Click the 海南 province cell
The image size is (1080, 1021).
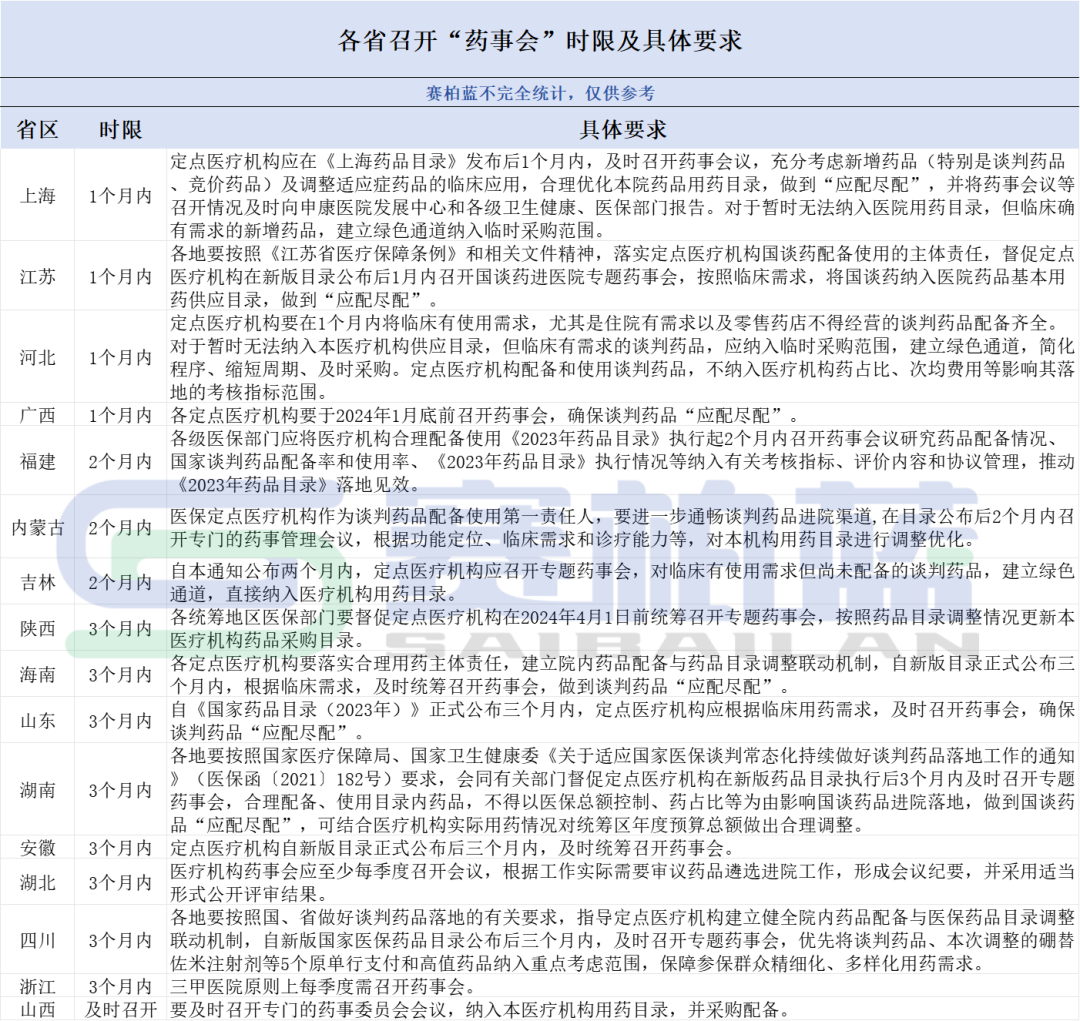click(x=38, y=674)
